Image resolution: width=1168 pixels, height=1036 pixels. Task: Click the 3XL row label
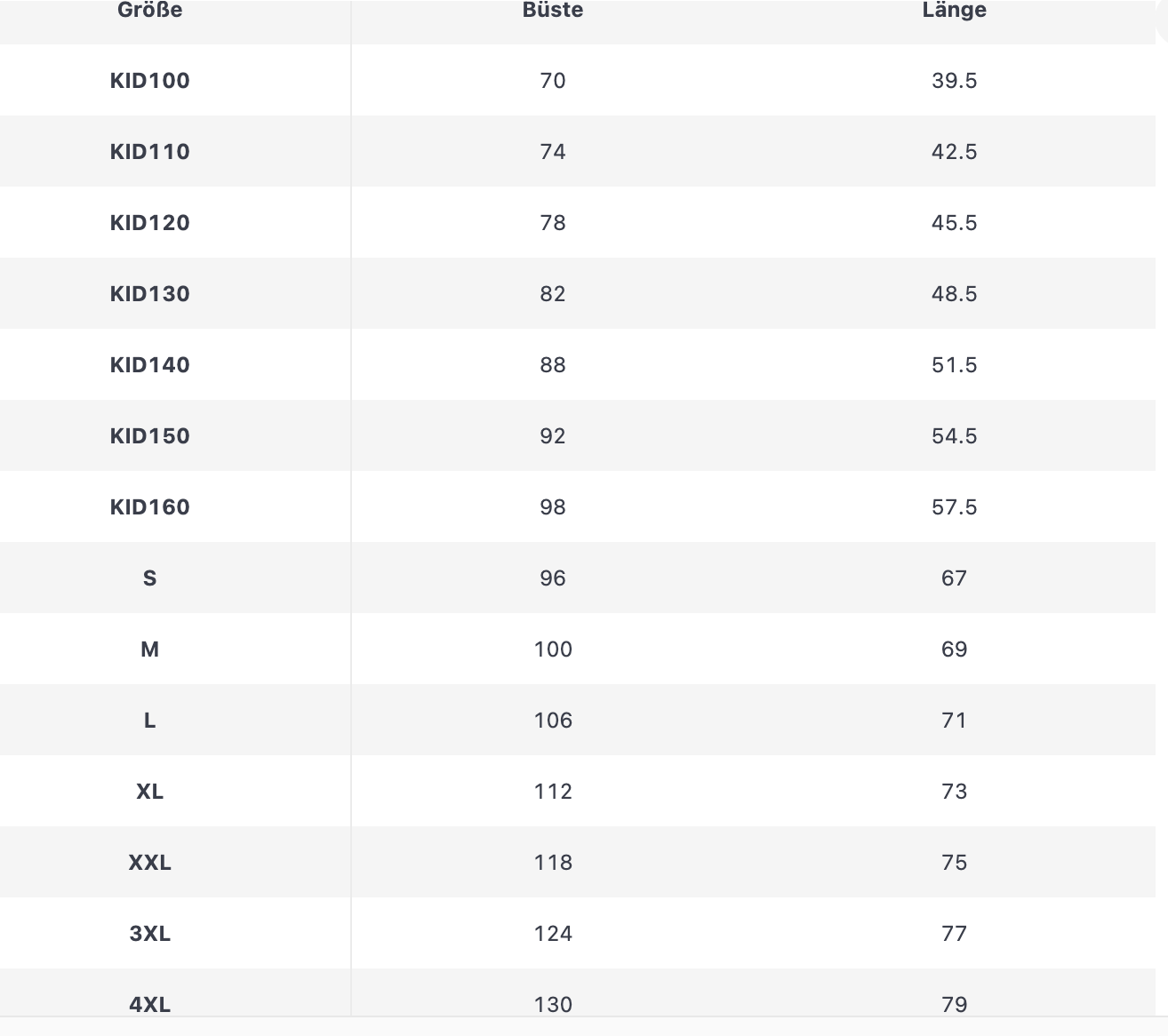click(149, 934)
